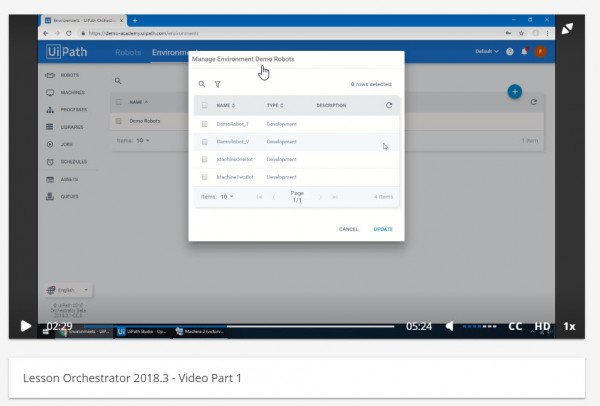This screenshot has width=600, height=406.
Task: Click the blue add environment plus button
Action: (515, 91)
